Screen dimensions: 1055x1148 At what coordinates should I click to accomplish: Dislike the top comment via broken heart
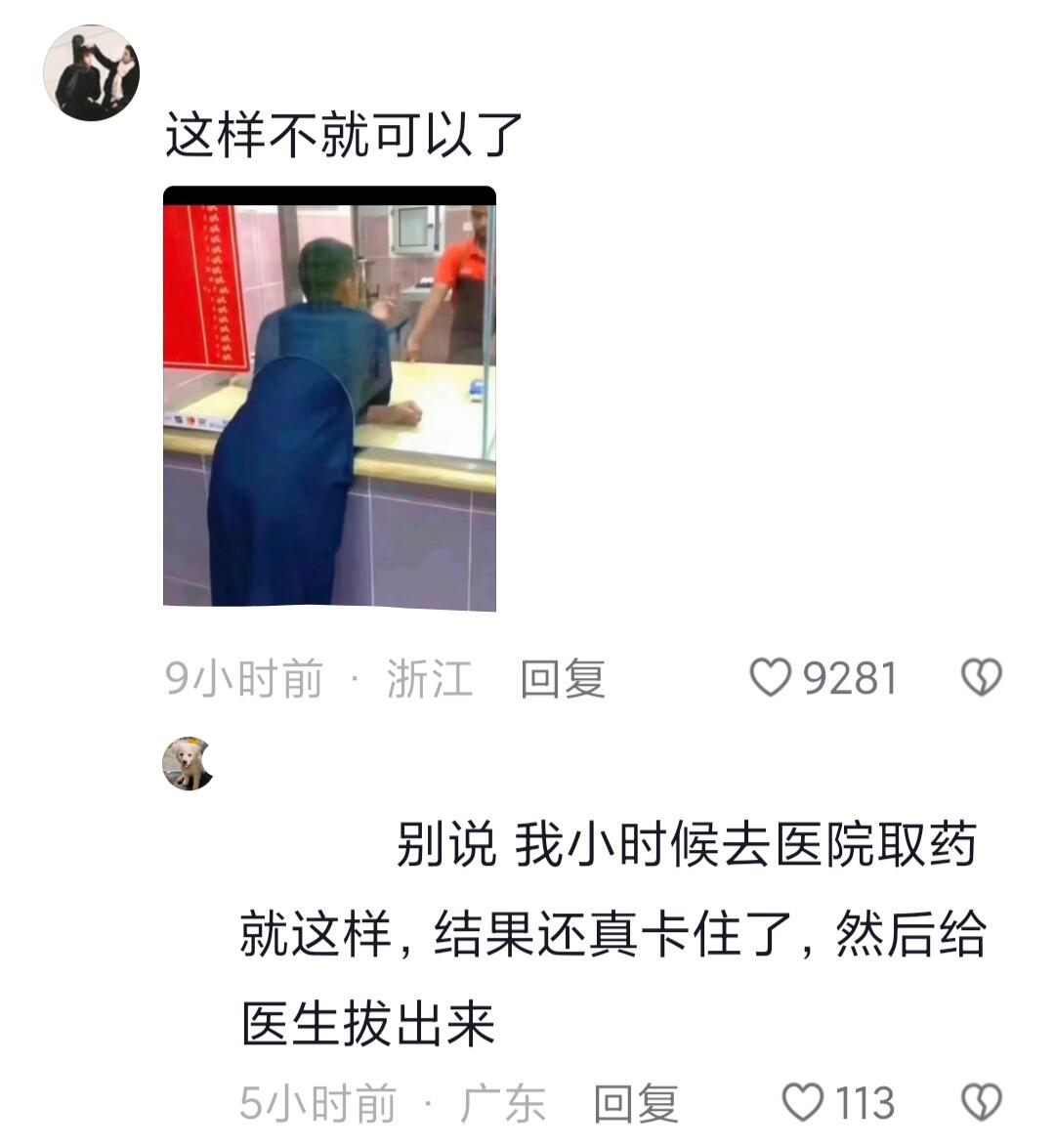coord(981,677)
